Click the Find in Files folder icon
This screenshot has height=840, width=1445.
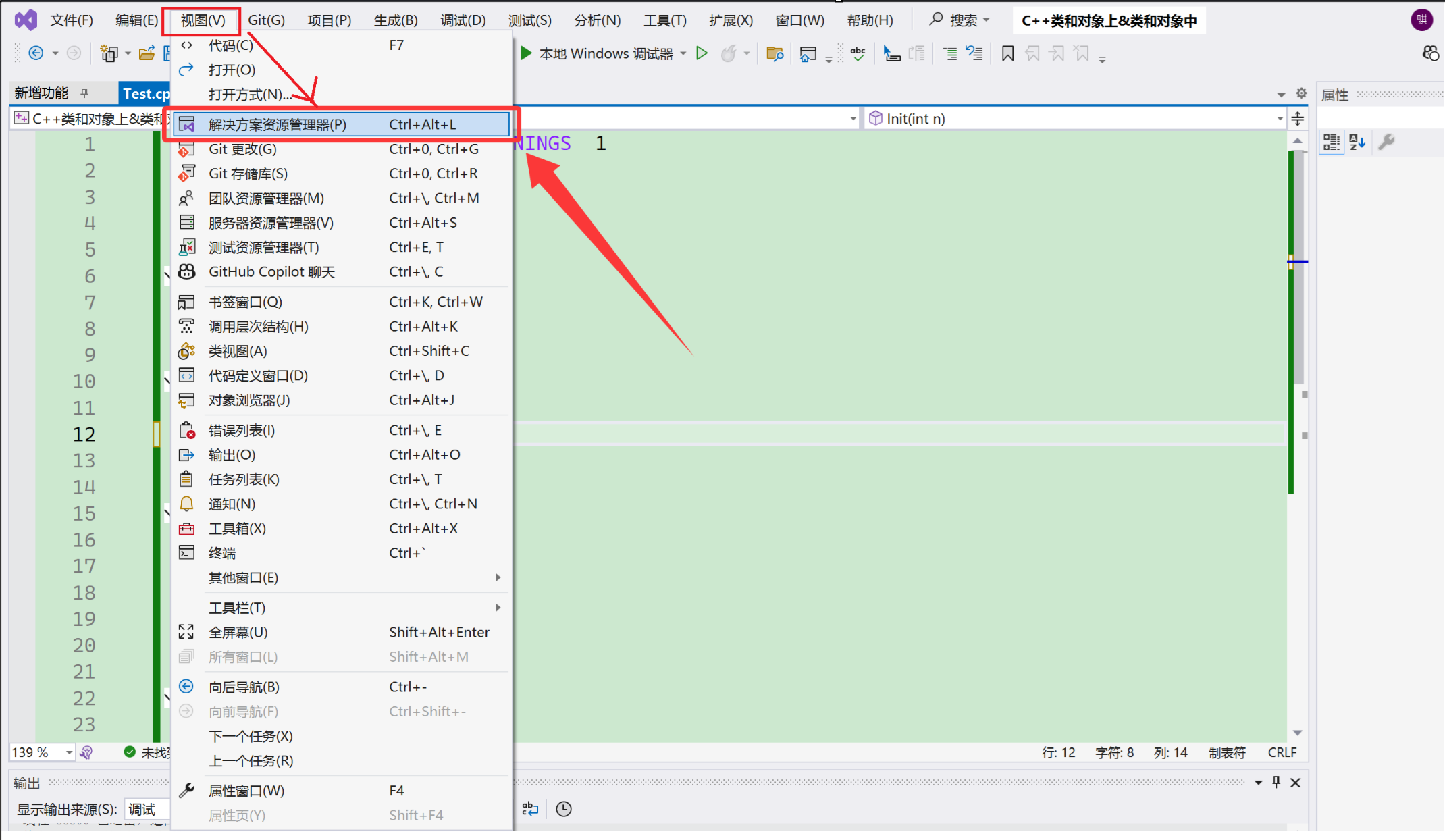(x=774, y=54)
